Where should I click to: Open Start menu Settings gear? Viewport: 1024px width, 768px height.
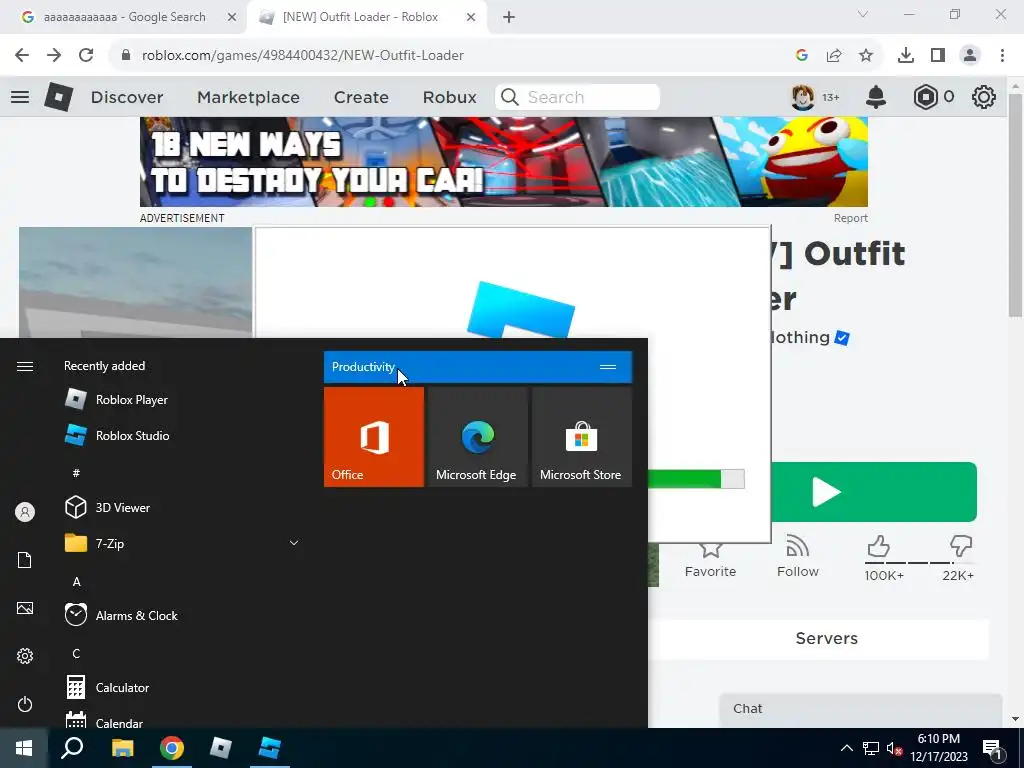coord(25,656)
